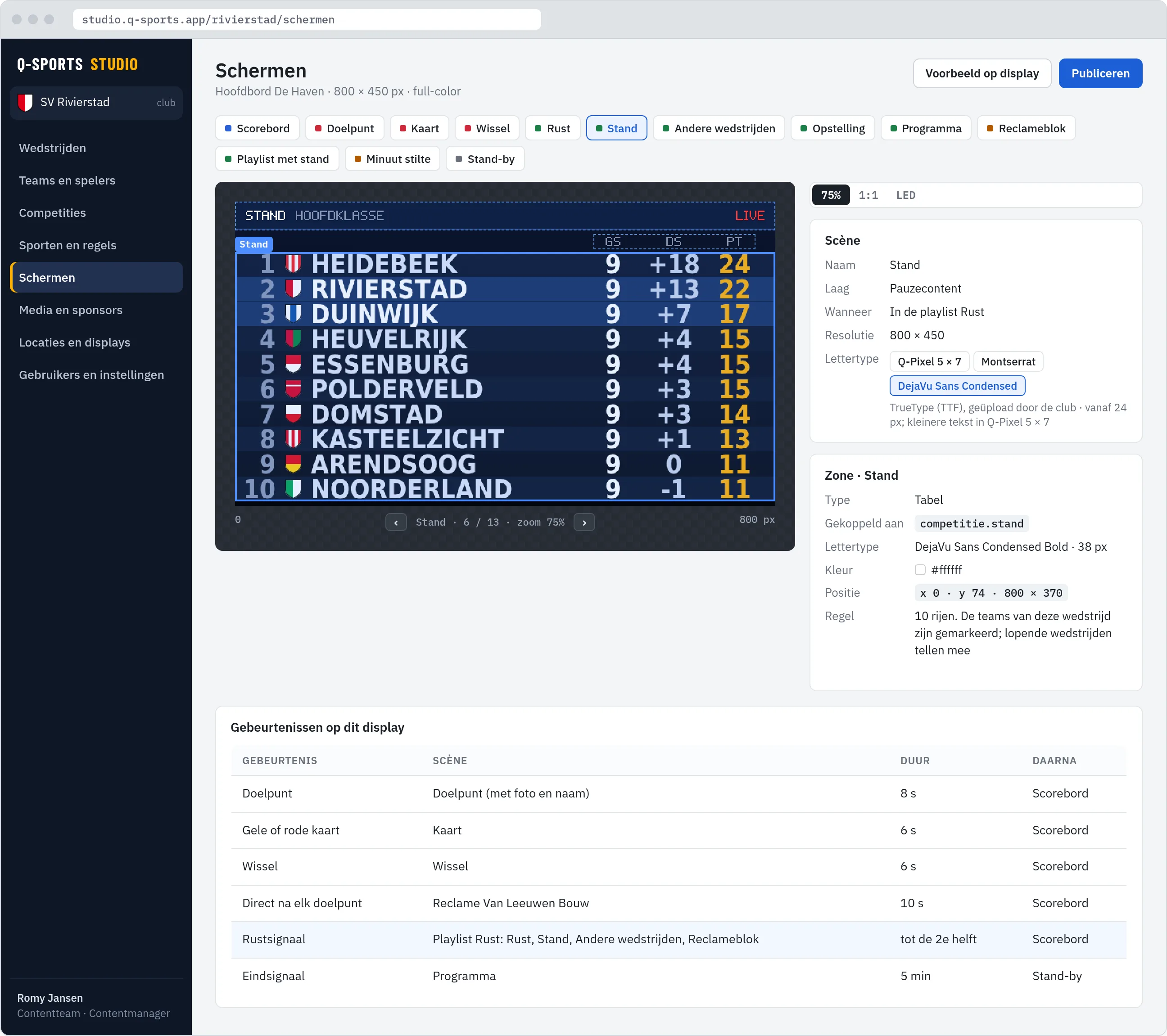Open the Doelpunt scene tab
Screen dimensions: 1167x1036
click(344, 128)
